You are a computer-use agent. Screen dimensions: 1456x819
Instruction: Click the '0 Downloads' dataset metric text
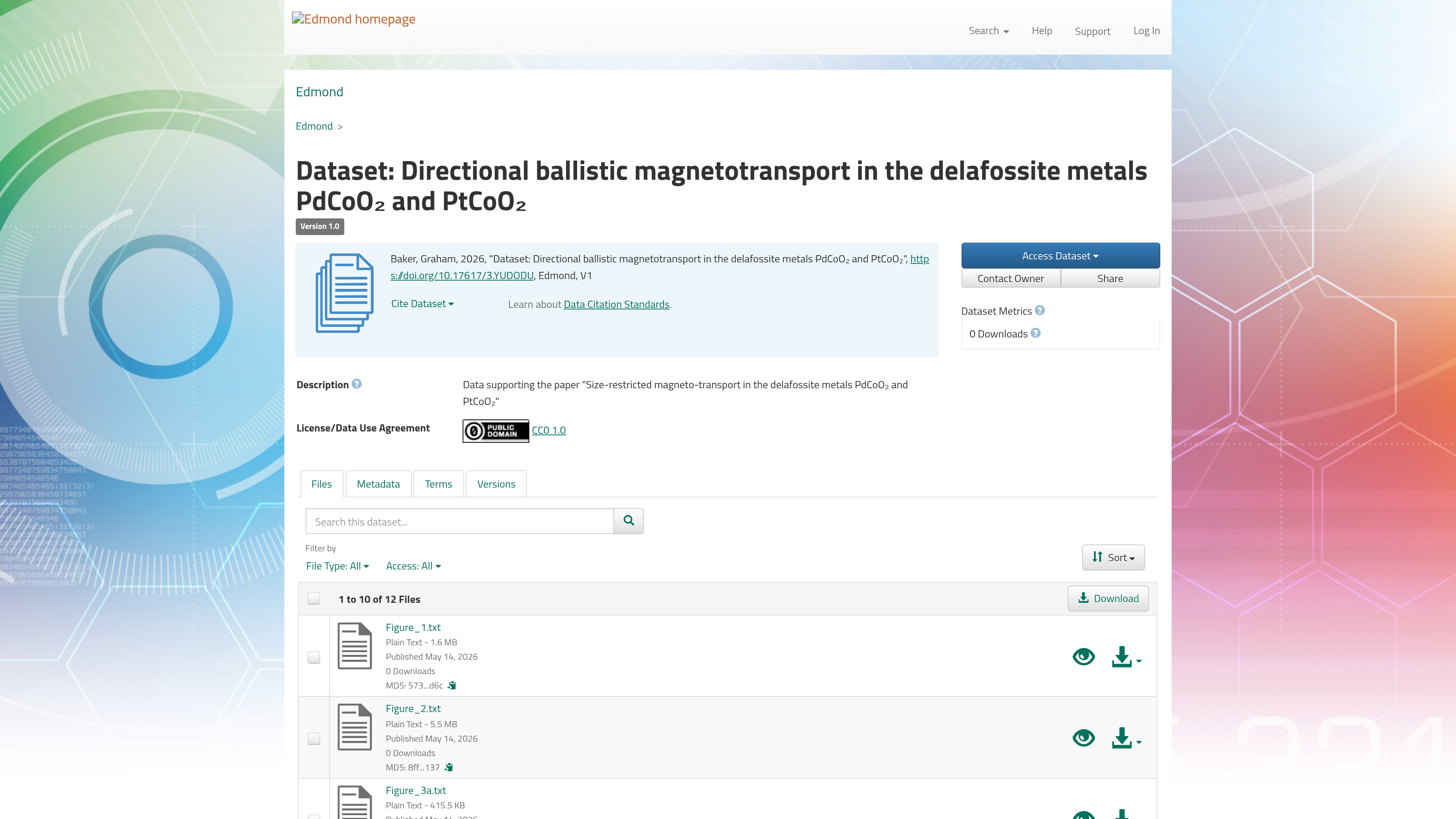click(x=998, y=334)
